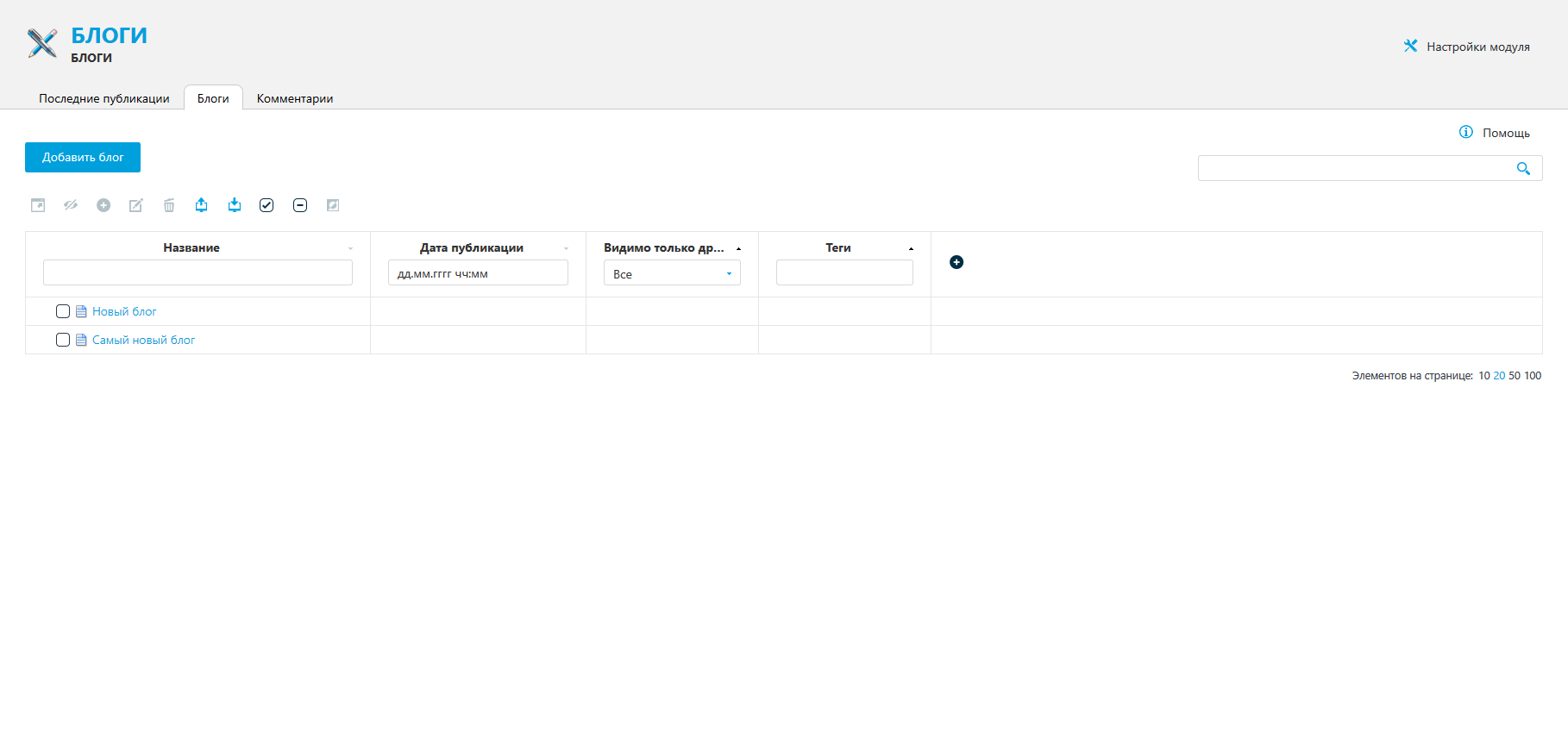Click sort arrow of Теги column
The width and height of the screenshot is (1568, 732).
coord(911,248)
